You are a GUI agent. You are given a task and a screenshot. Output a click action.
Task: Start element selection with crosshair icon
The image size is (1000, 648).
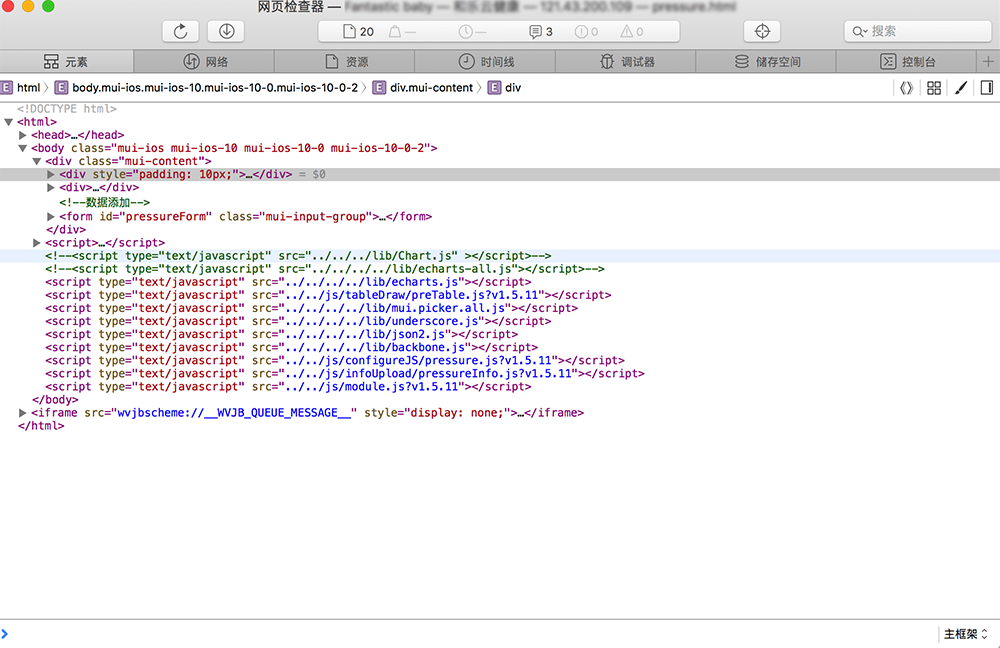[762, 31]
